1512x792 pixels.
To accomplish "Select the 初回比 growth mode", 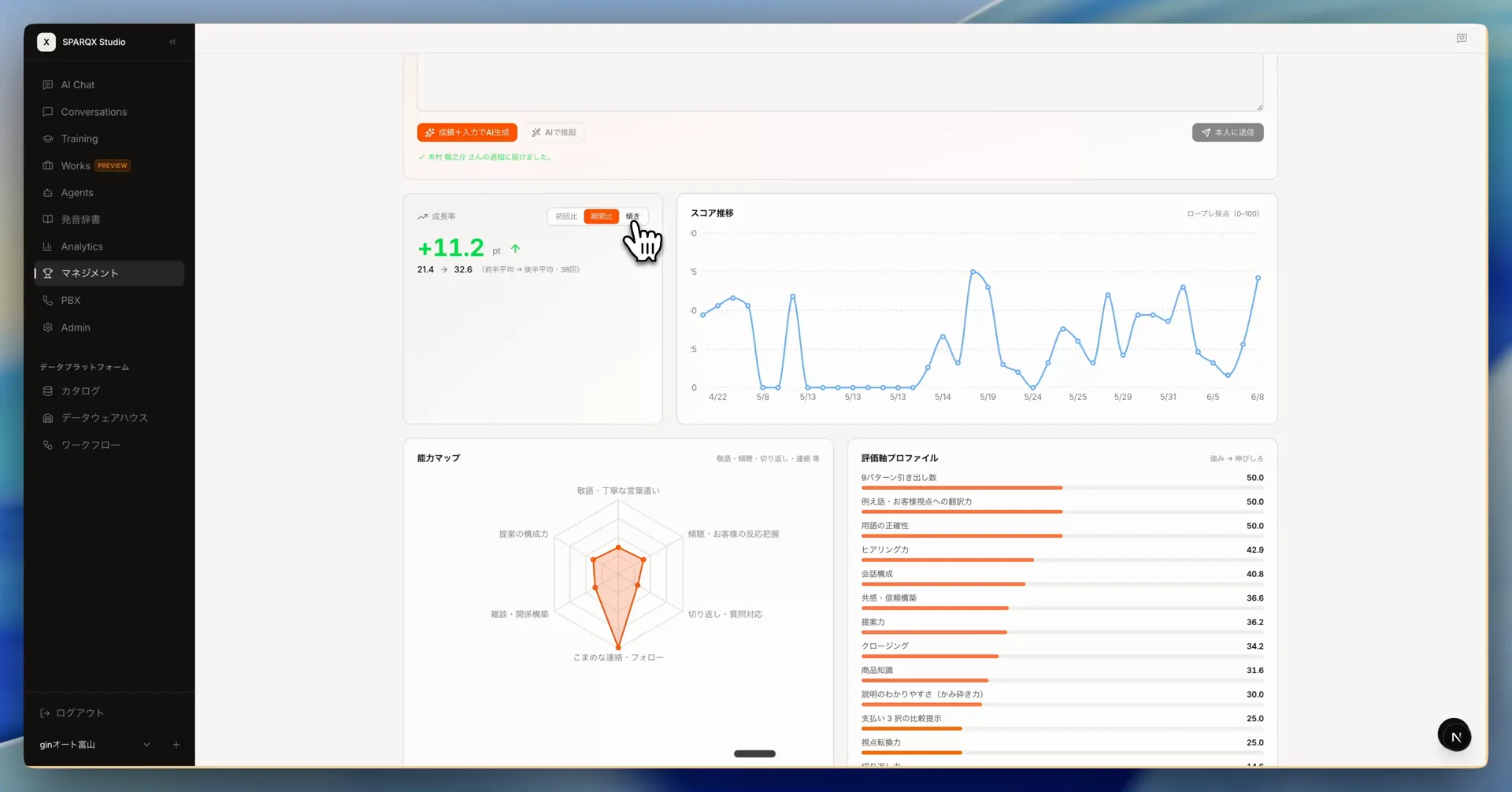I will coord(566,217).
